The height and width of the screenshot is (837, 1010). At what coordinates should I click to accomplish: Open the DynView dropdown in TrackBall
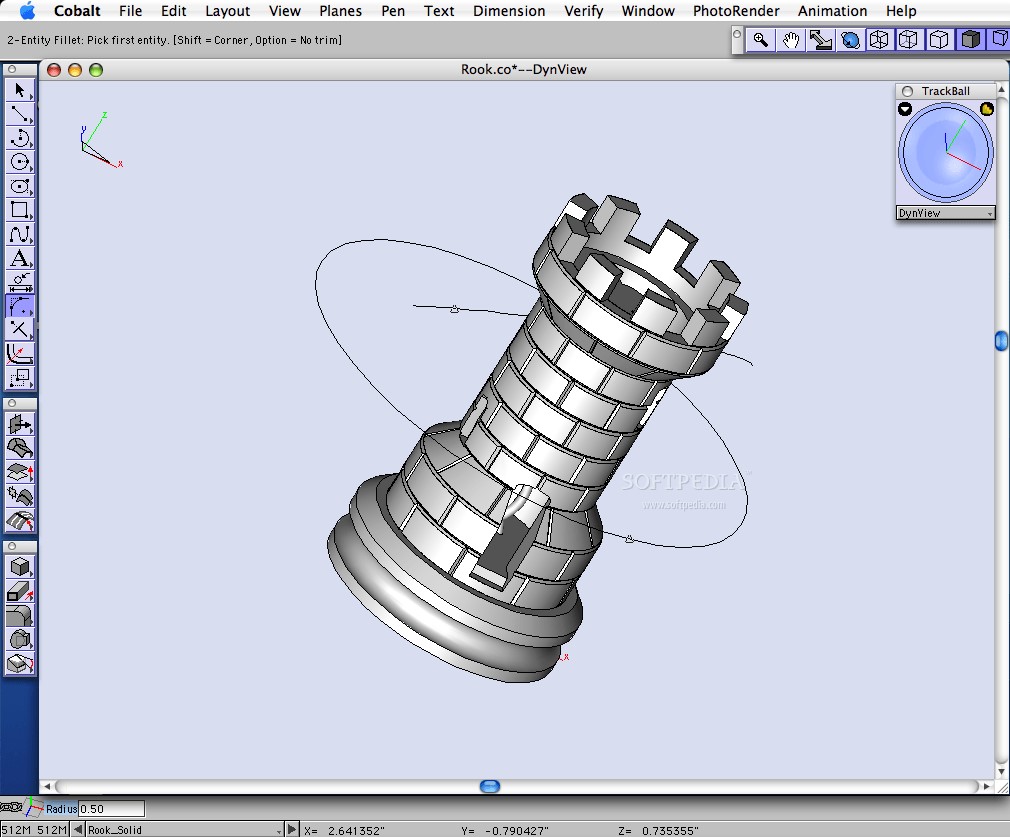coord(945,213)
